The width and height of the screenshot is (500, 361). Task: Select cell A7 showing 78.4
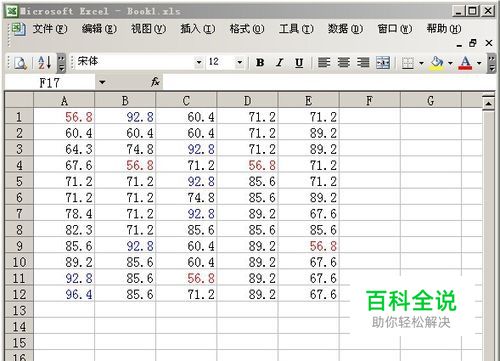tap(64, 214)
